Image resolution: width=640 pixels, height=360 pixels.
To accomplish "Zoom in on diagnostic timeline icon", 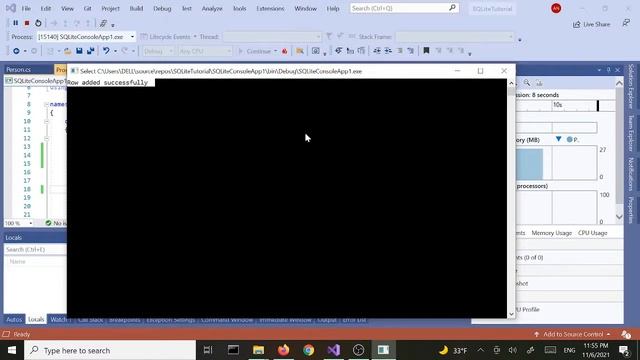I will coord(527,83).
